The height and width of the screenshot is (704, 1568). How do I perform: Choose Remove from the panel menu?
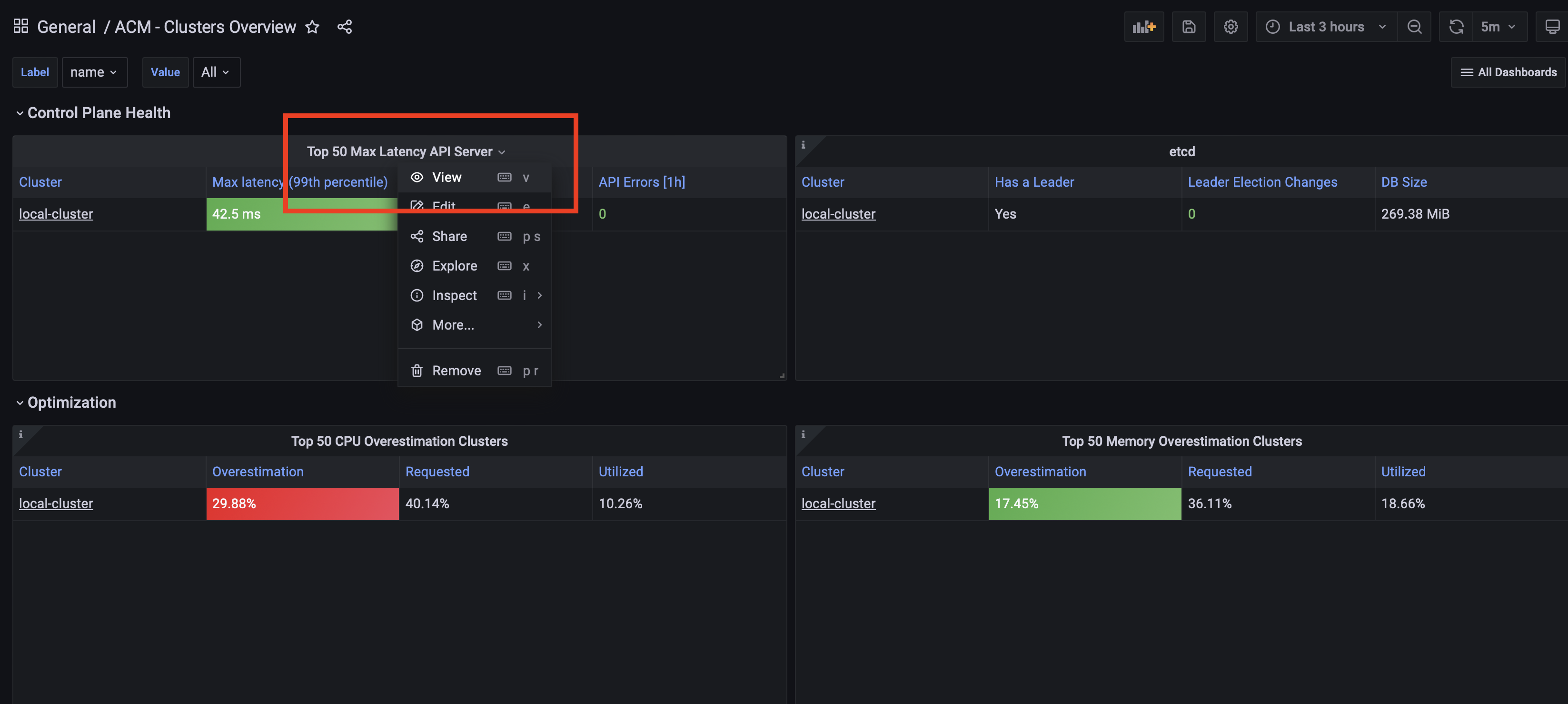click(x=474, y=370)
